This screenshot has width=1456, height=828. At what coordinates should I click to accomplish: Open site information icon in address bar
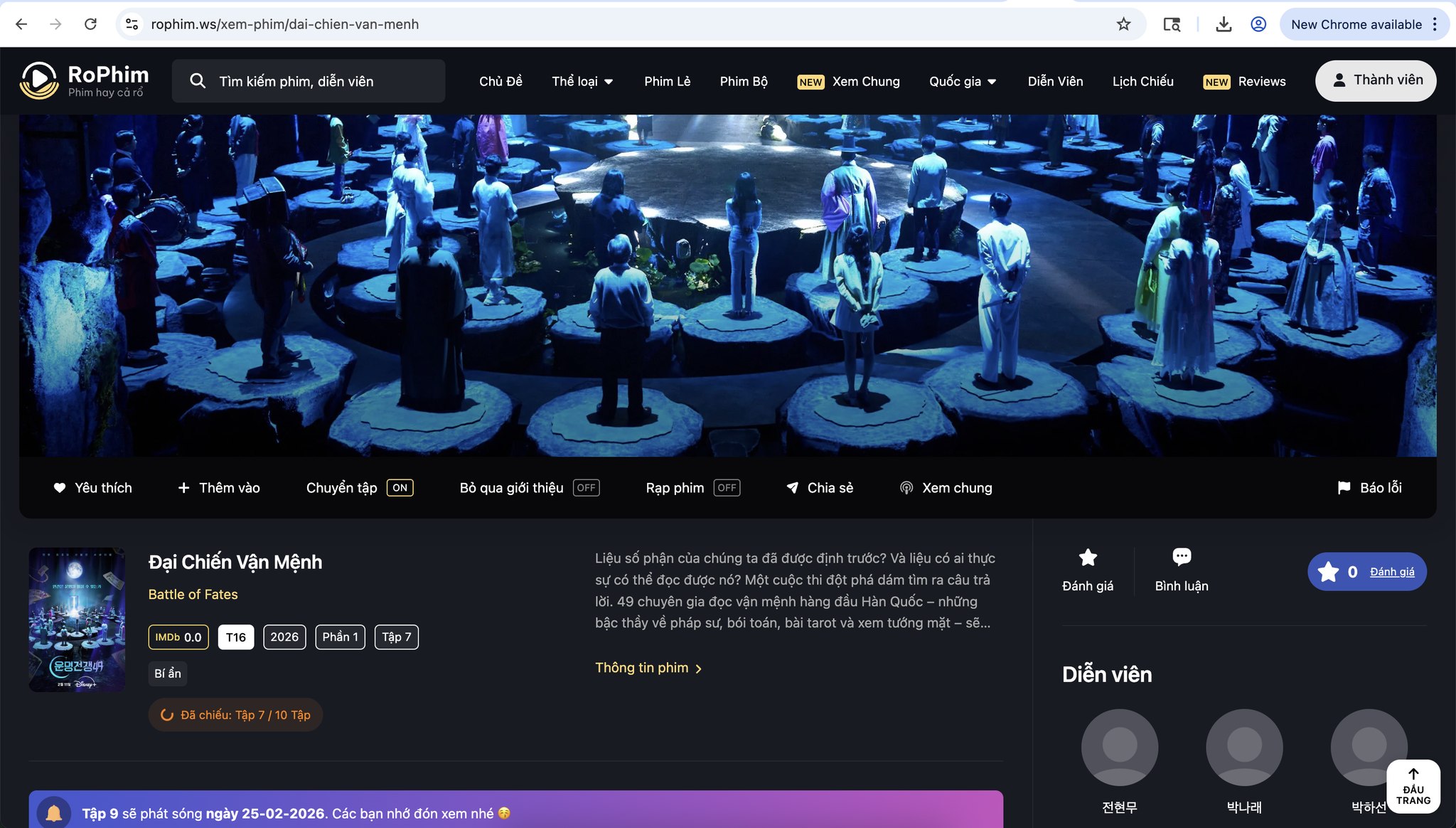[132, 24]
